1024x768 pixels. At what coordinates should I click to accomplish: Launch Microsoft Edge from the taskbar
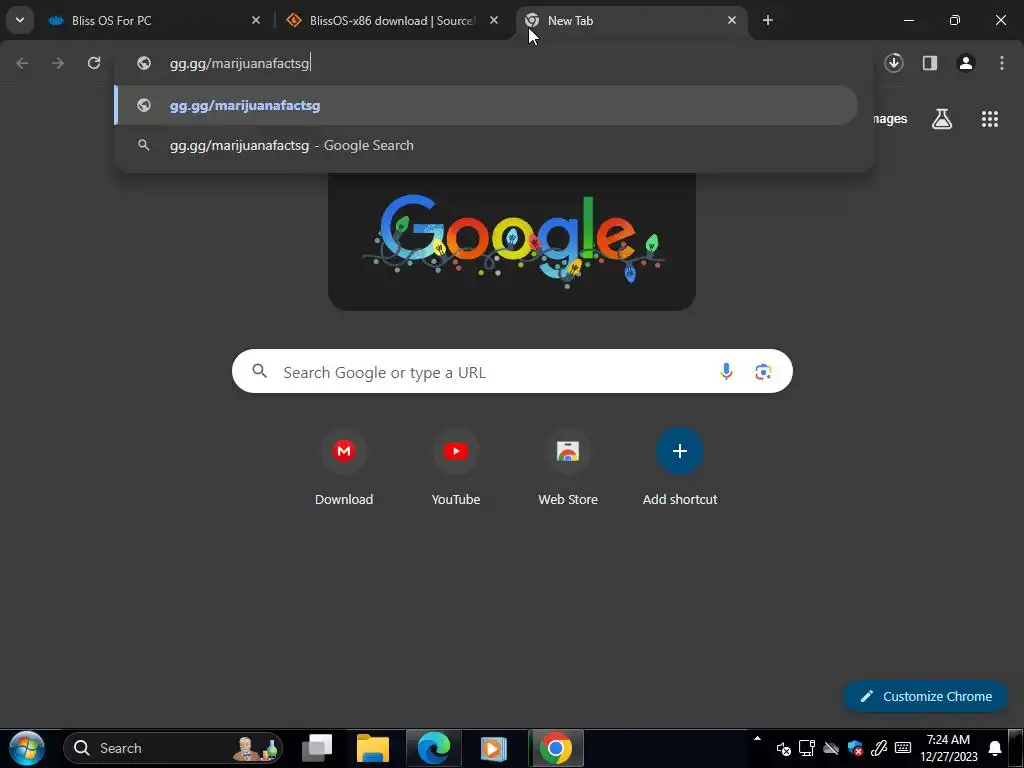[434, 748]
